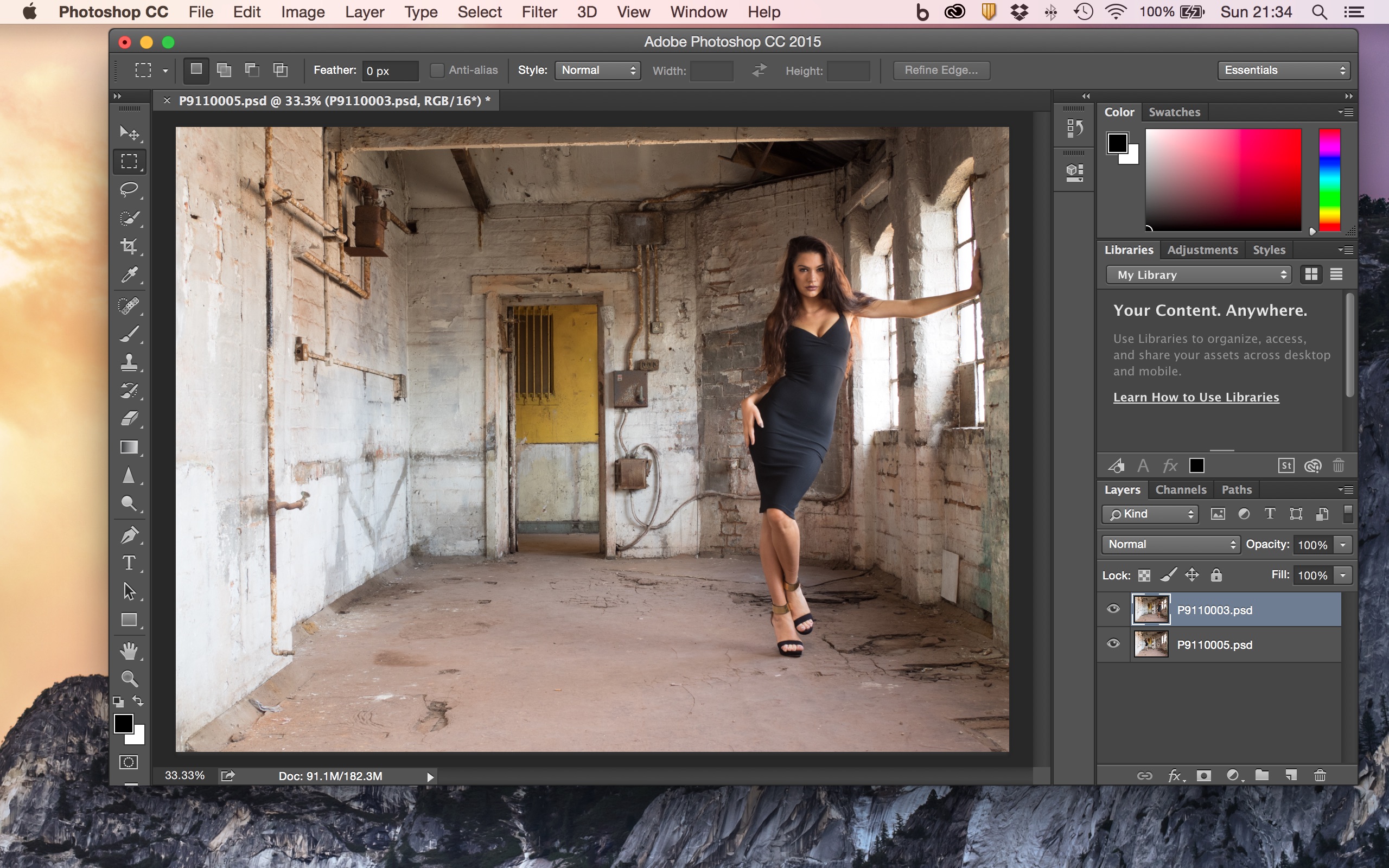Pick the Eyedropper tool

(129, 276)
